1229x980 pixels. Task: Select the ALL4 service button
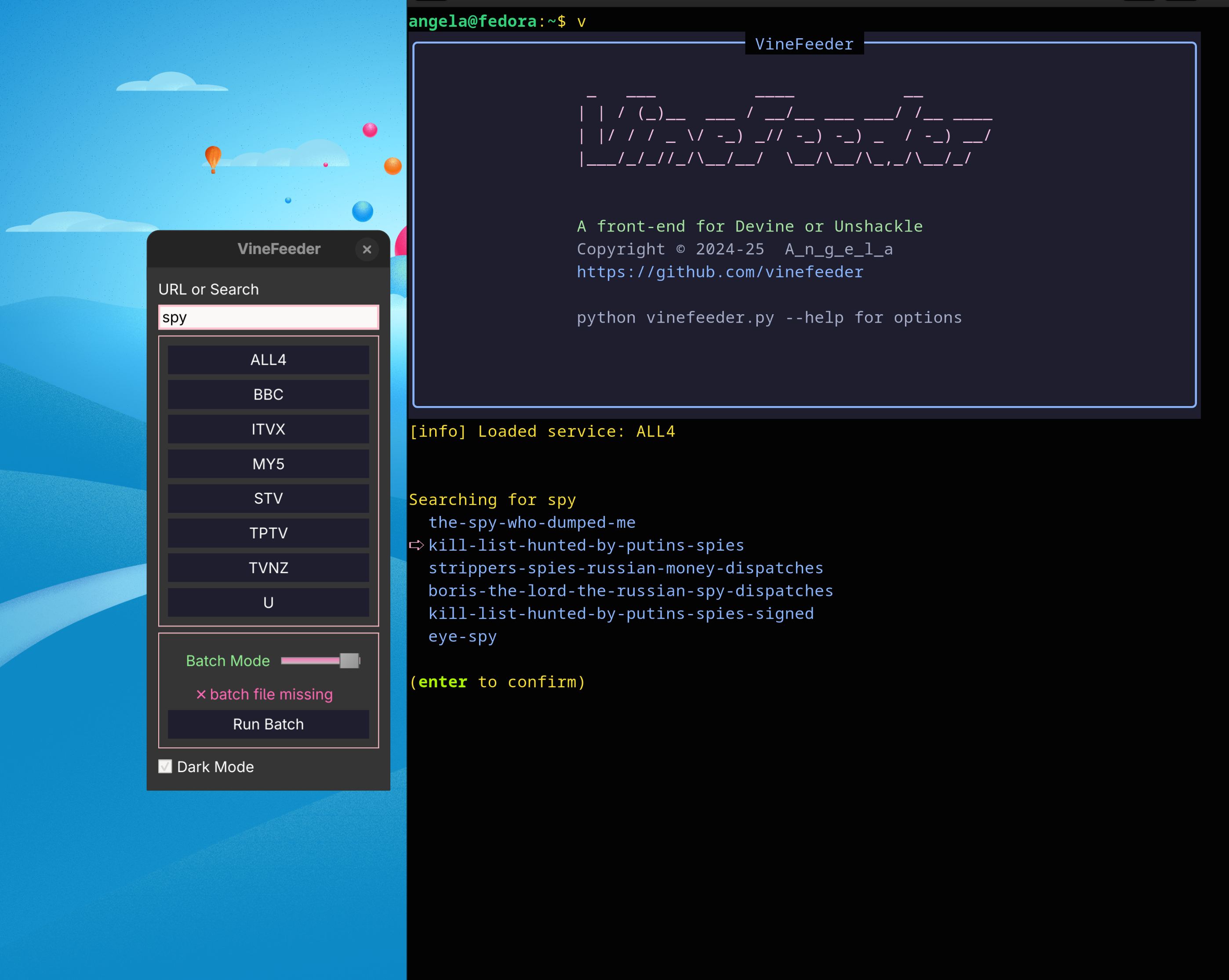click(268, 359)
